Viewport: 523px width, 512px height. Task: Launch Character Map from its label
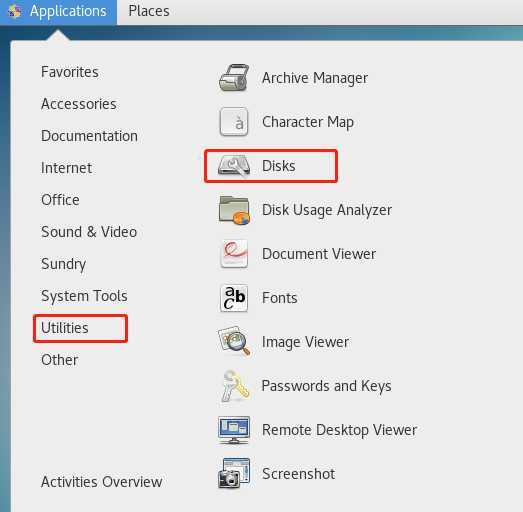[x=308, y=122]
